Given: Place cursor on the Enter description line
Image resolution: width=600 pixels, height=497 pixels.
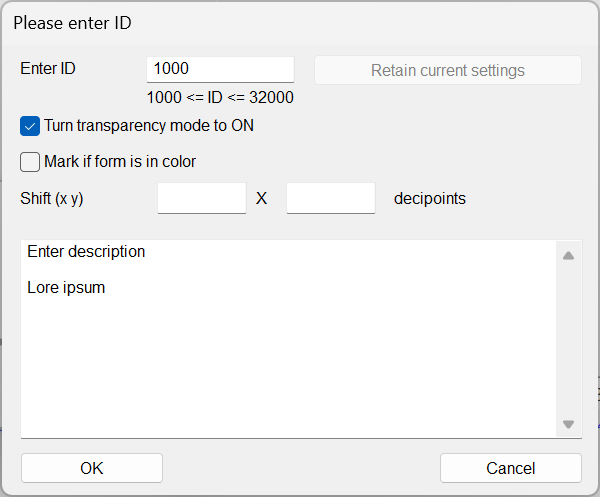Looking at the screenshot, I should pyautogui.click(x=86, y=252).
